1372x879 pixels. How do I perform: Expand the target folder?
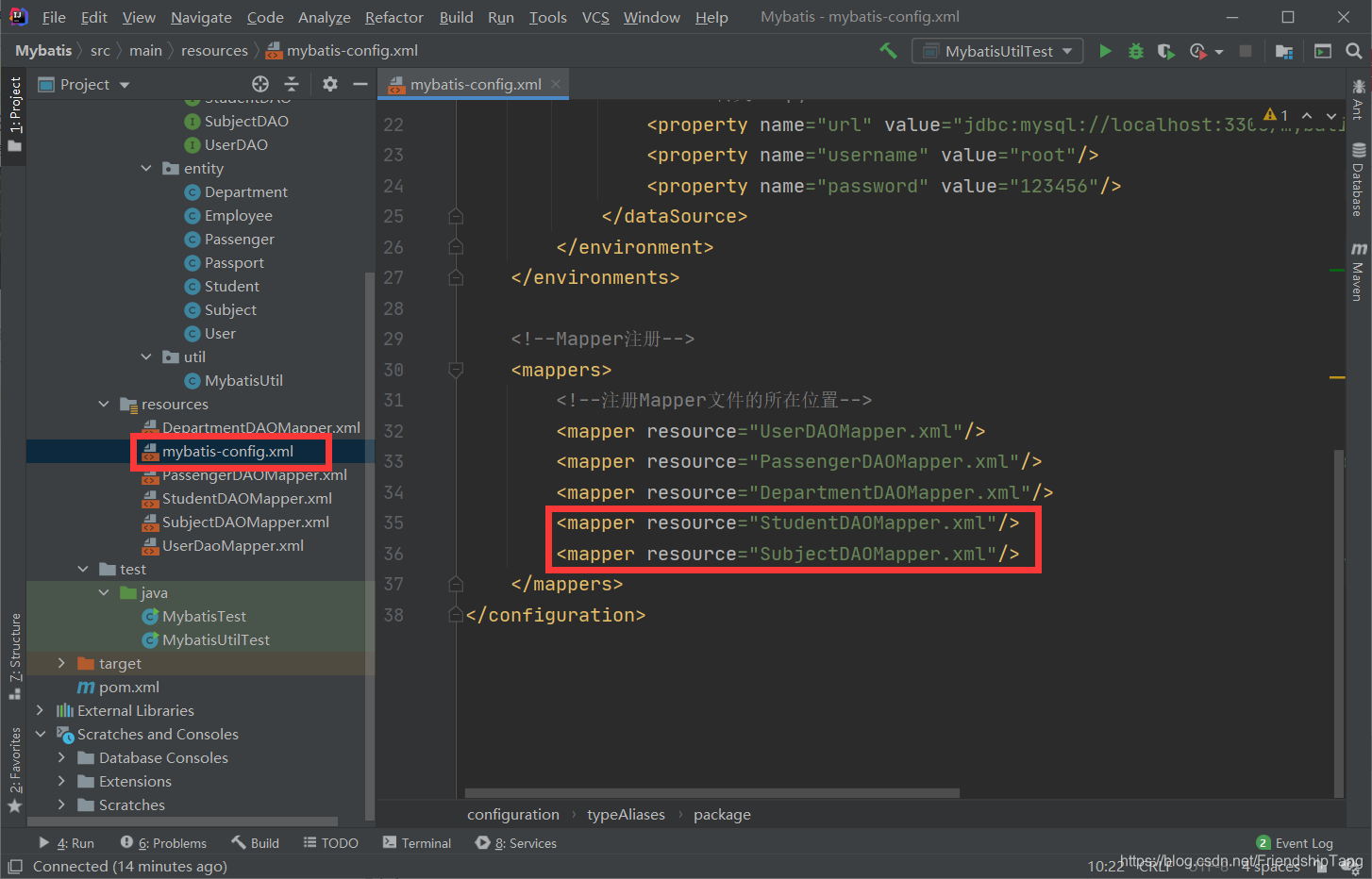coord(61,663)
